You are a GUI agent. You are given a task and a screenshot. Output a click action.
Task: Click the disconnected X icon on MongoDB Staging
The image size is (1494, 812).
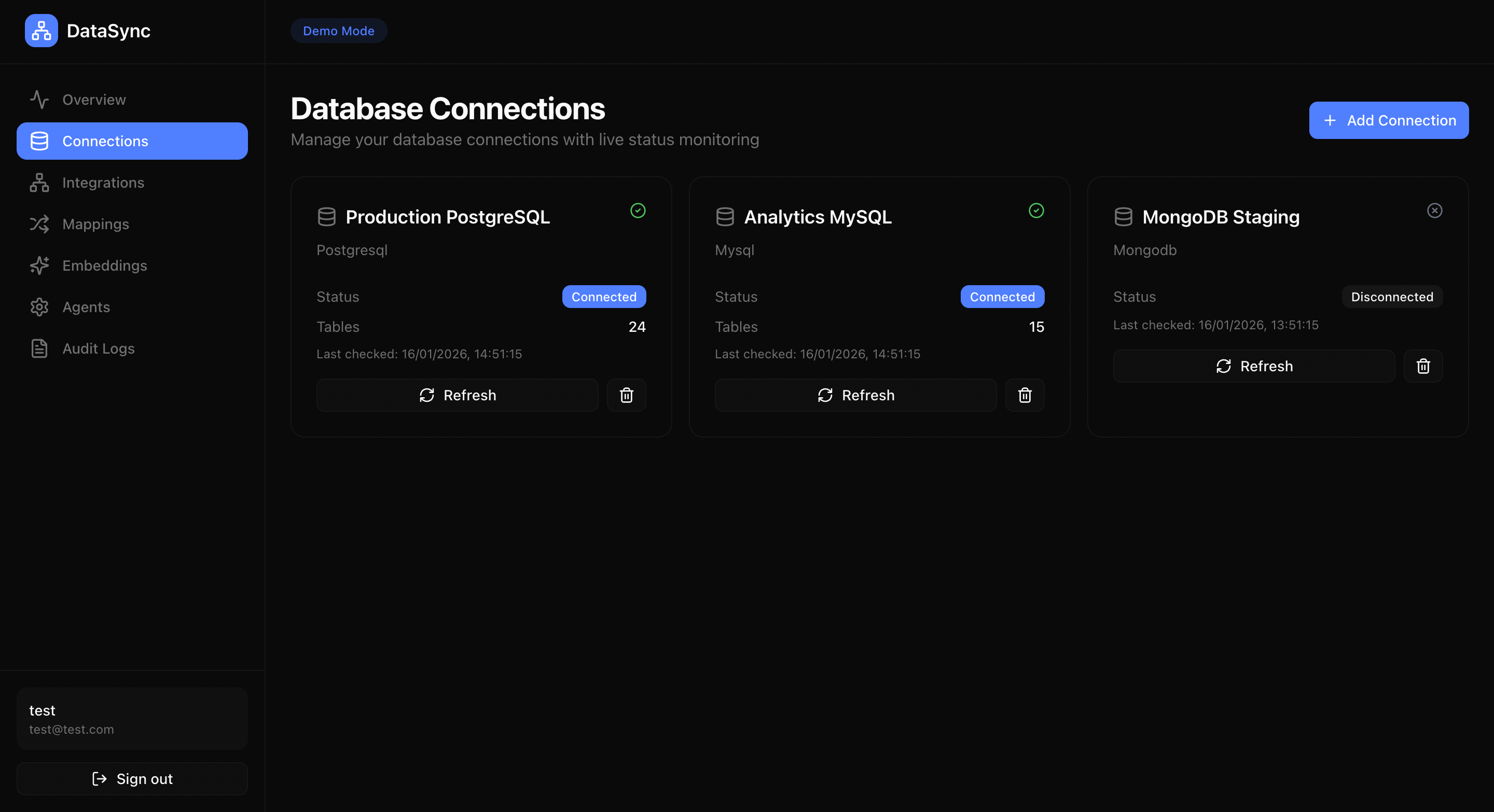point(1434,211)
